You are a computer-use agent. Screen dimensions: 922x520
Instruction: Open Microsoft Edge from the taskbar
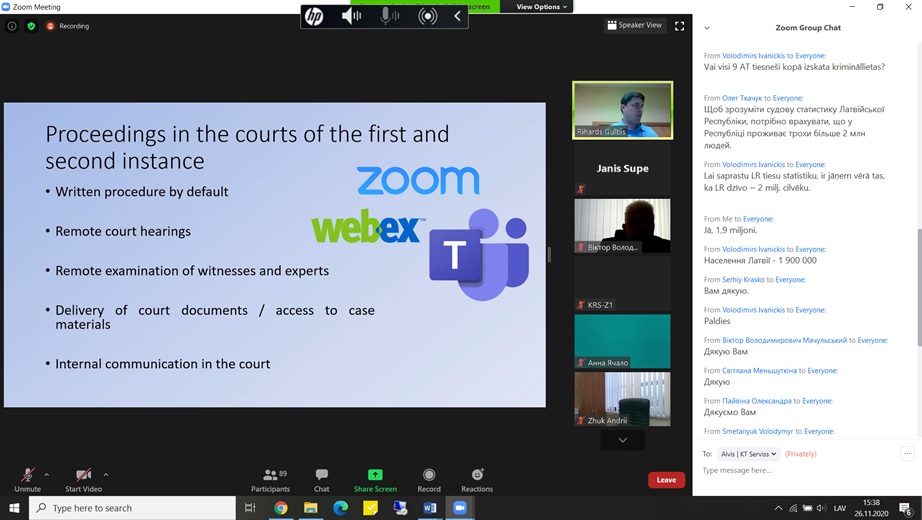click(x=340, y=508)
